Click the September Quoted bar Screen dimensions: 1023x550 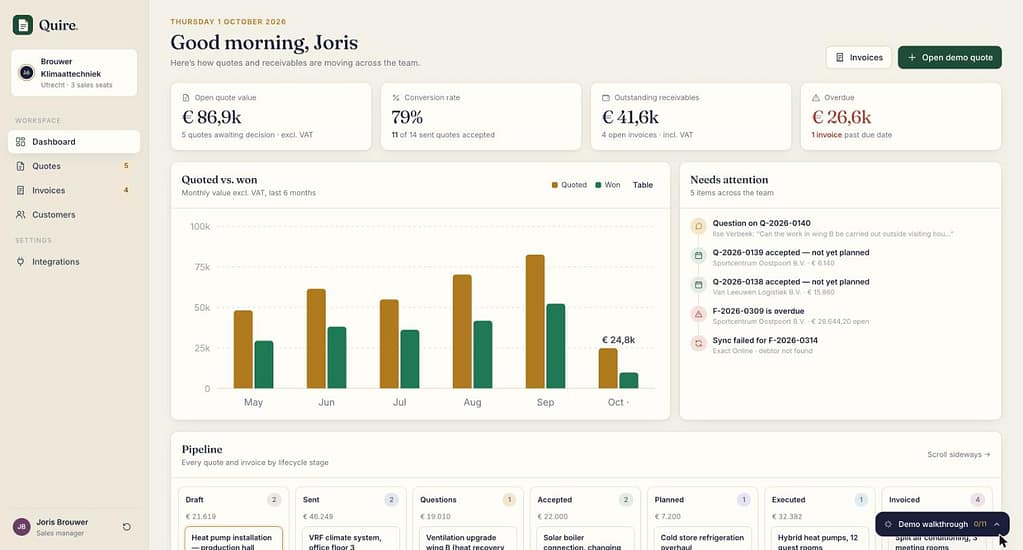[x=535, y=322]
